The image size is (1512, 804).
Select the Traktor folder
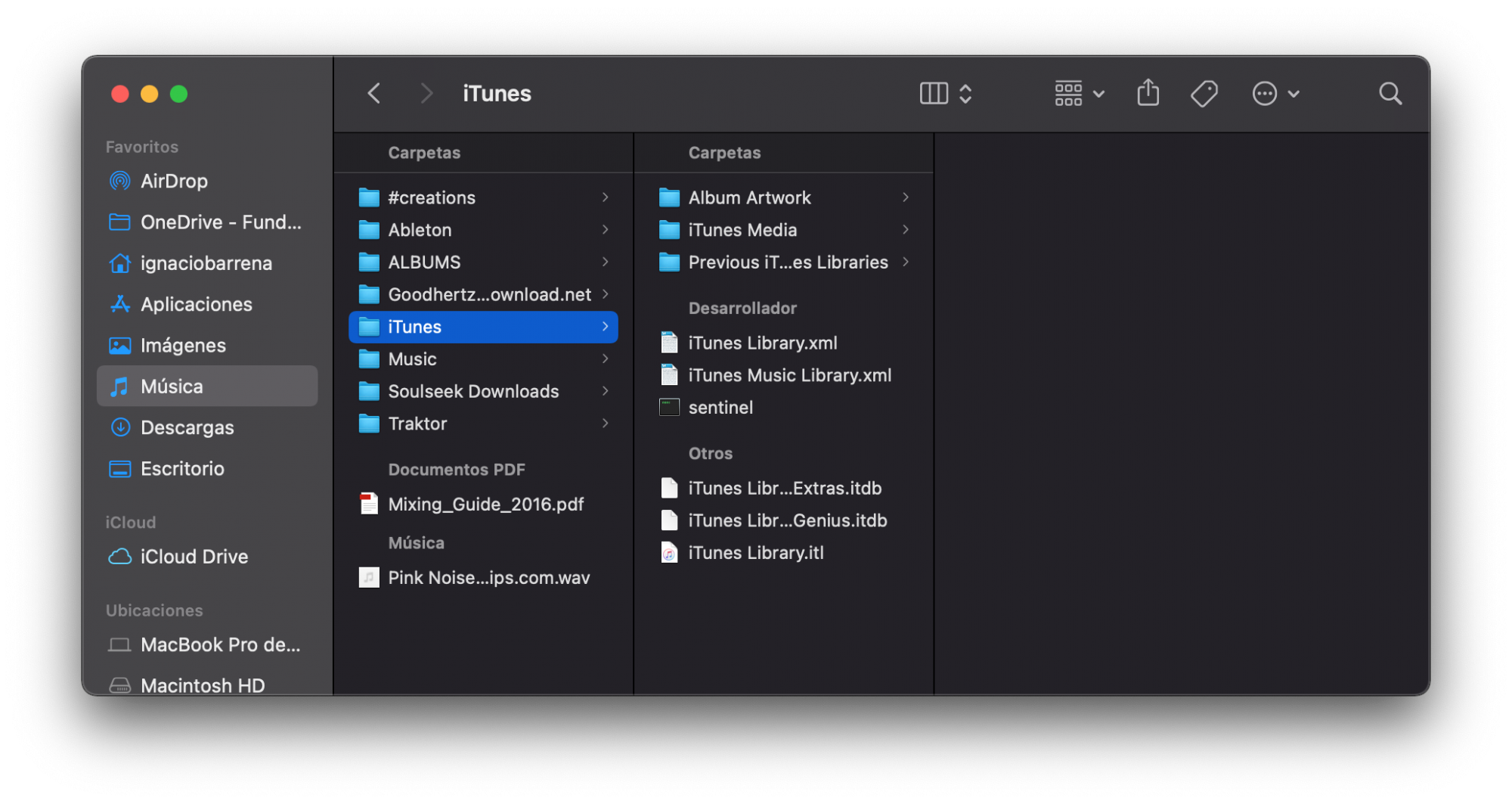483,424
